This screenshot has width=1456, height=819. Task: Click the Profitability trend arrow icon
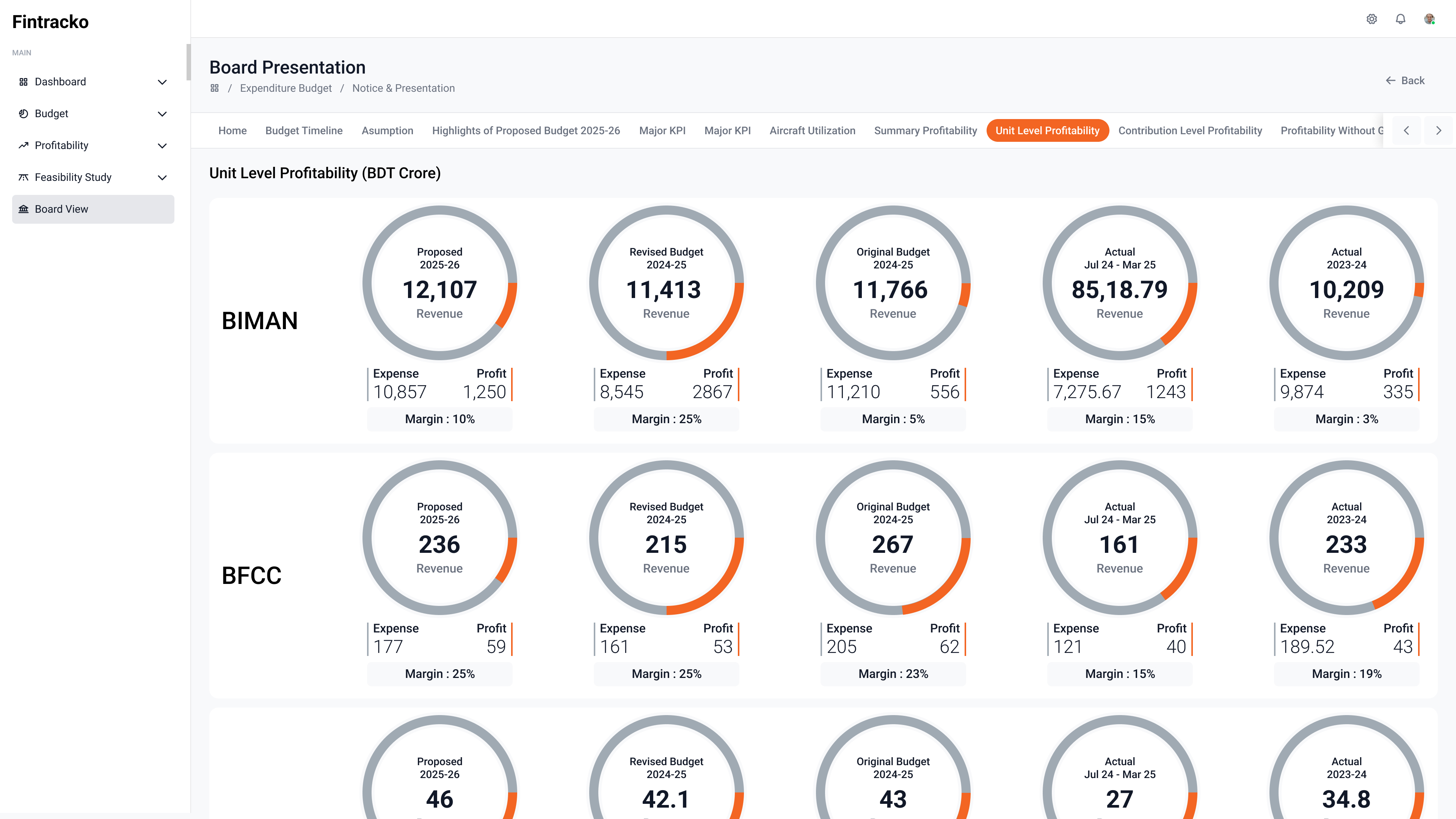click(23, 145)
